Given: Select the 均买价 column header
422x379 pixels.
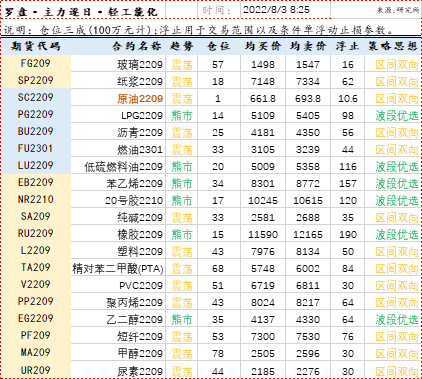Looking at the screenshot, I should click(x=263, y=46).
